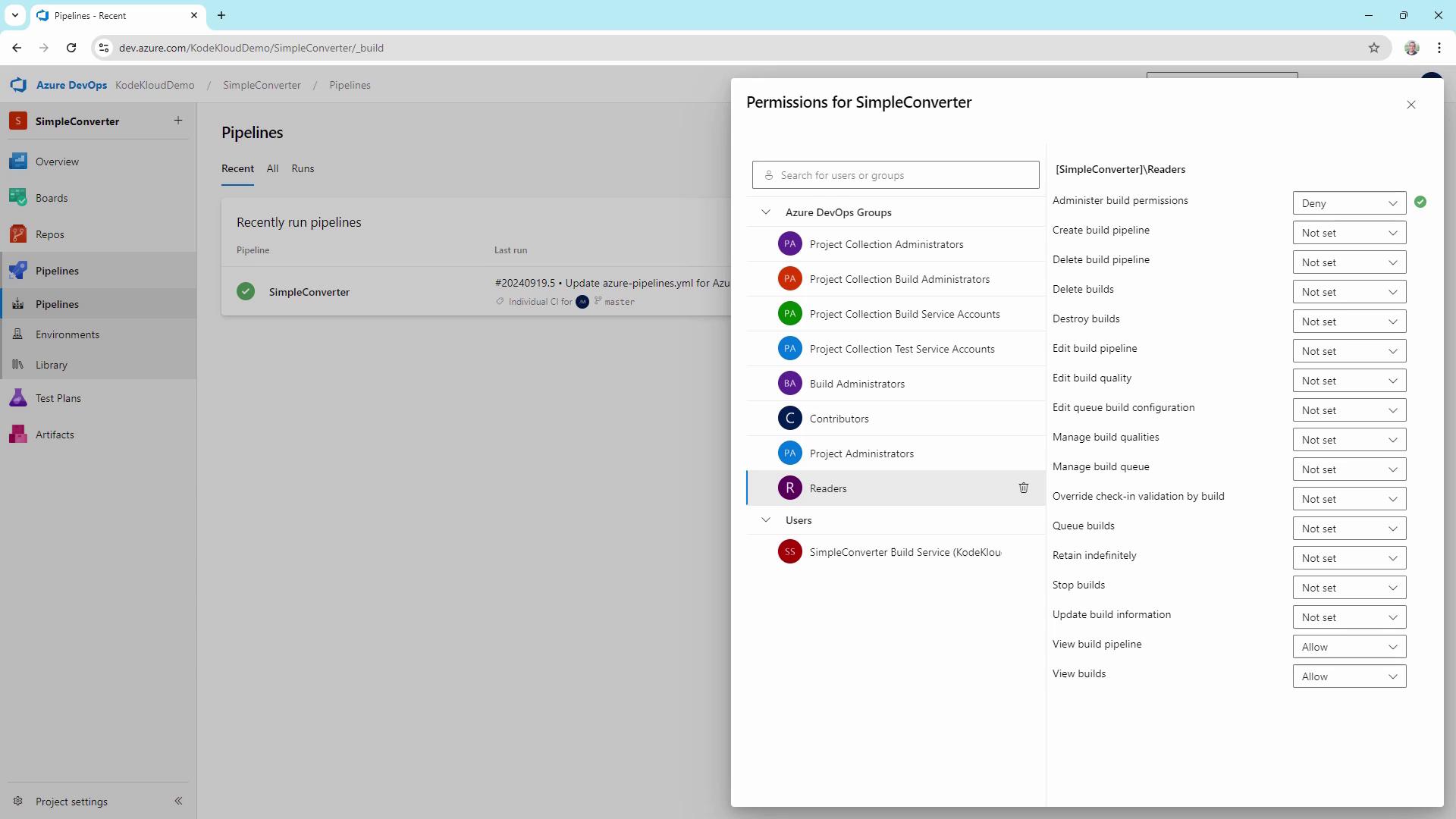Click the plus icon beside SimpleConverter
Image resolution: width=1456 pixels, height=819 pixels.
click(178, 121)
